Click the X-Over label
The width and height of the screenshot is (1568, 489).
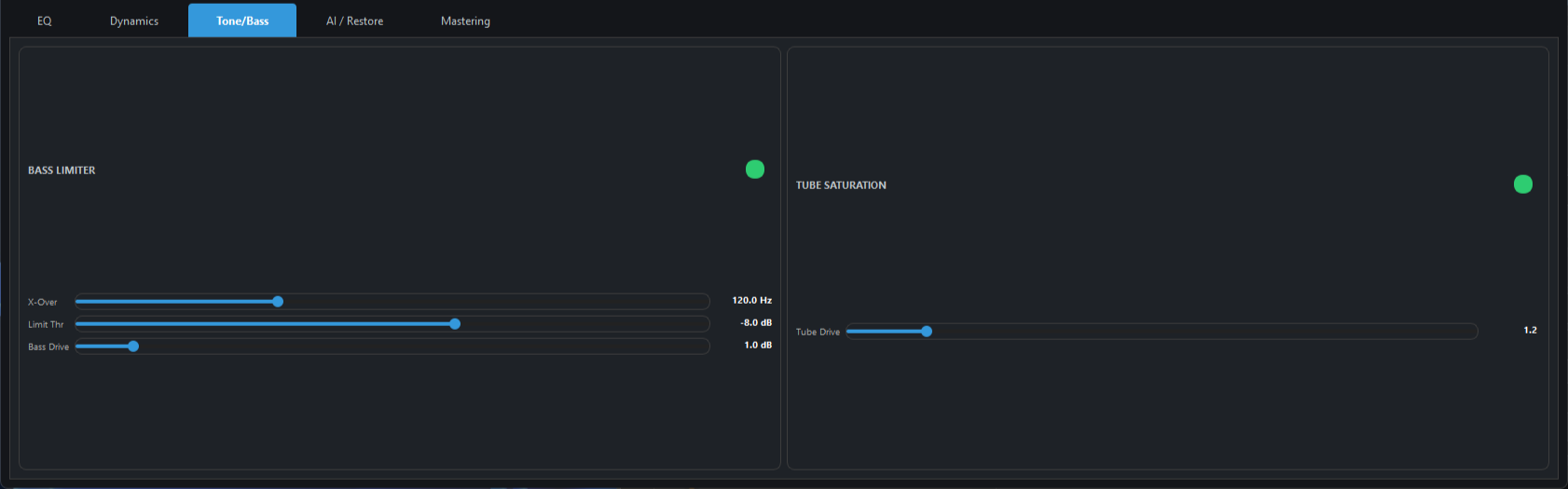(x=43, y=303)
